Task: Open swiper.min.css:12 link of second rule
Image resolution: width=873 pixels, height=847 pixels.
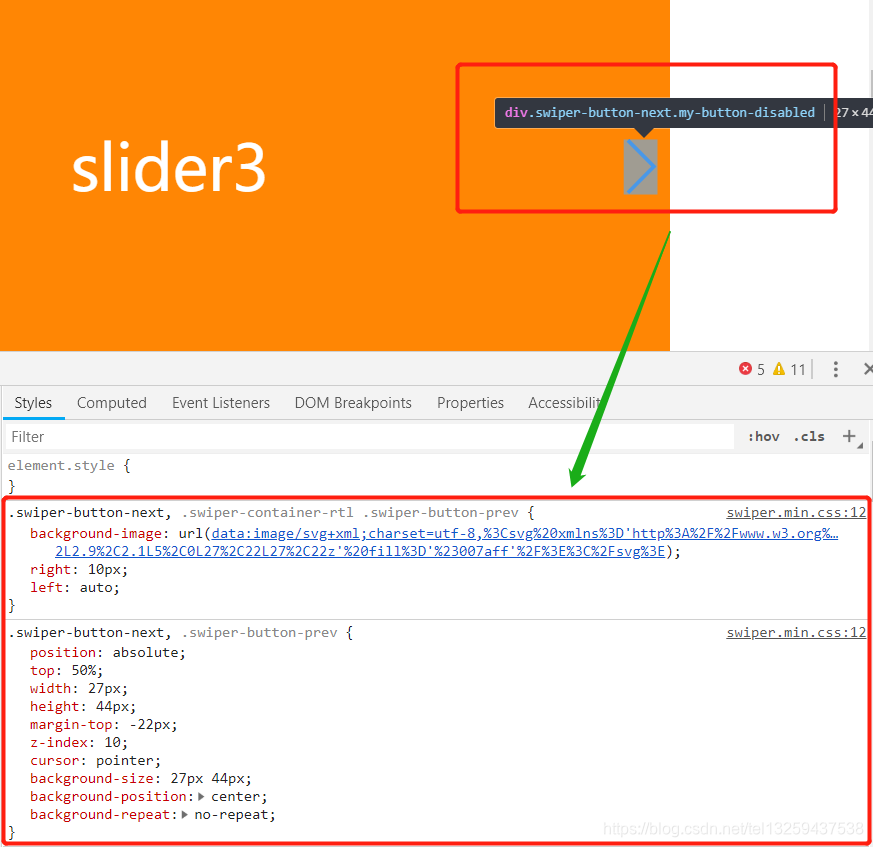Action: [x=796, y=633]
